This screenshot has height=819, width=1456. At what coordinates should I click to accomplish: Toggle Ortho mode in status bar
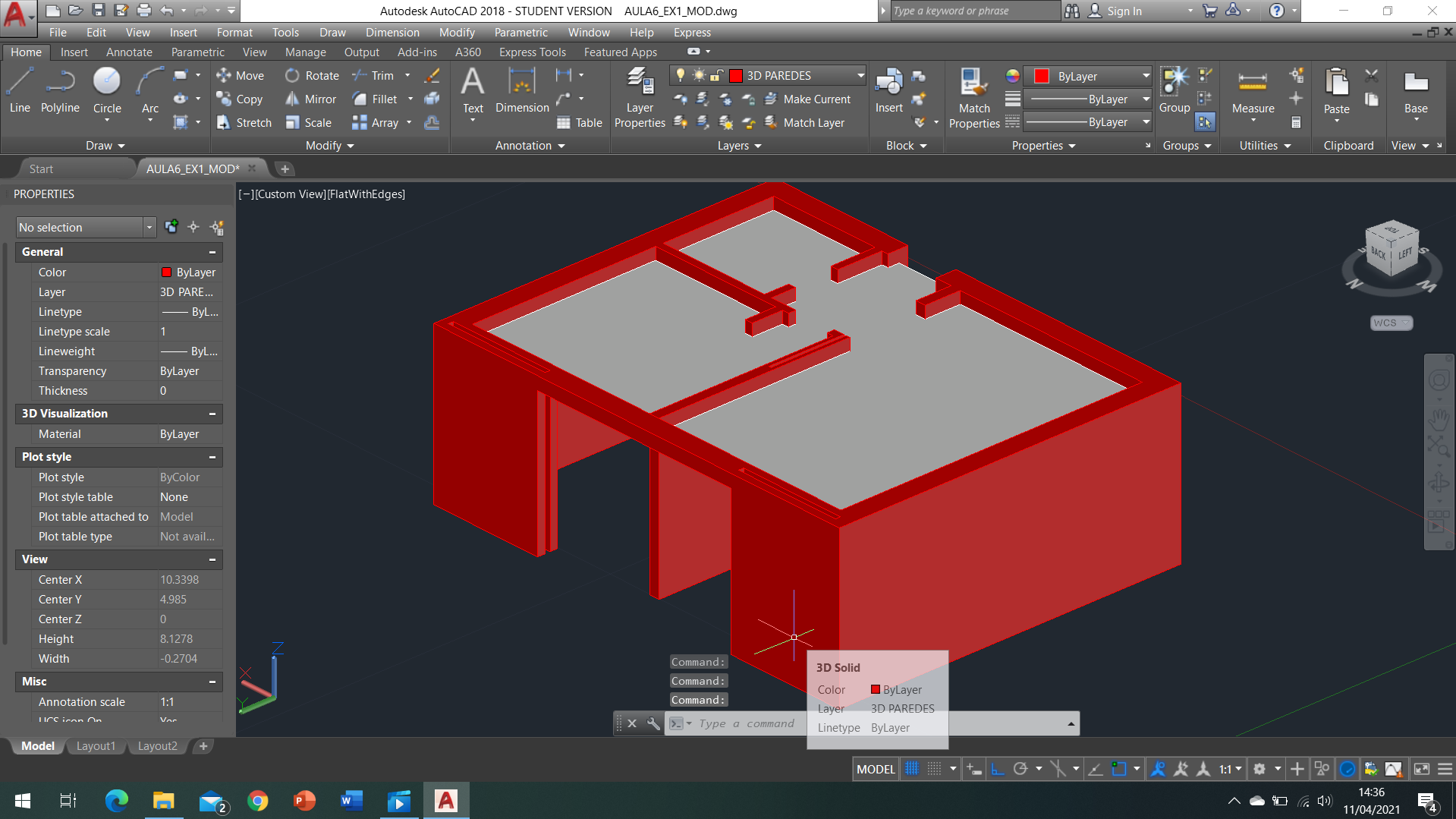click(998, 769)
